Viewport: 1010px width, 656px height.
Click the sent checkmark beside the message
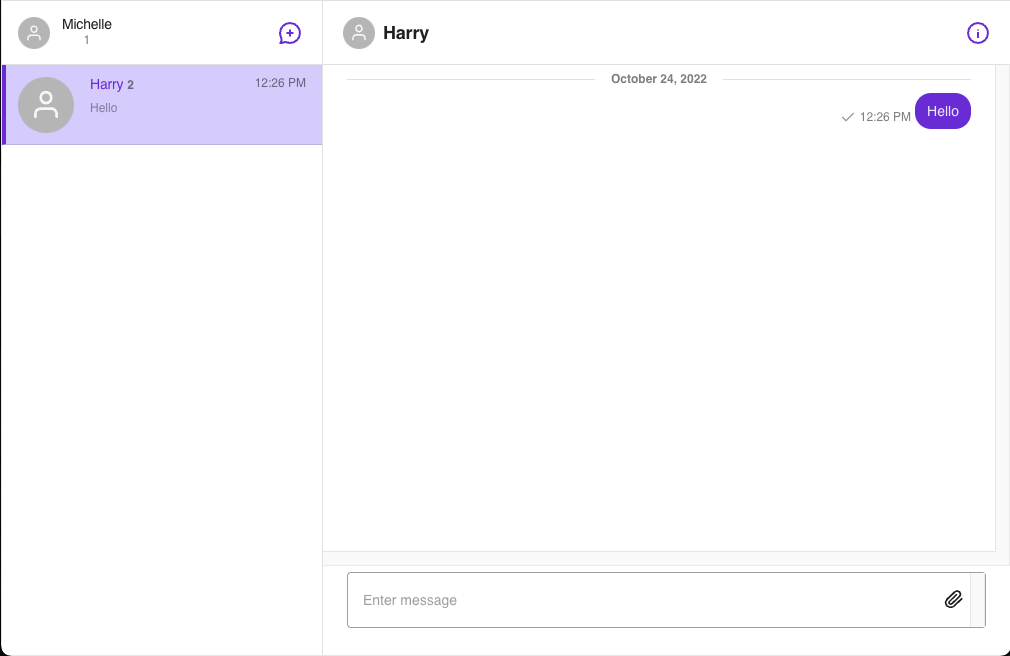(848, 117)
